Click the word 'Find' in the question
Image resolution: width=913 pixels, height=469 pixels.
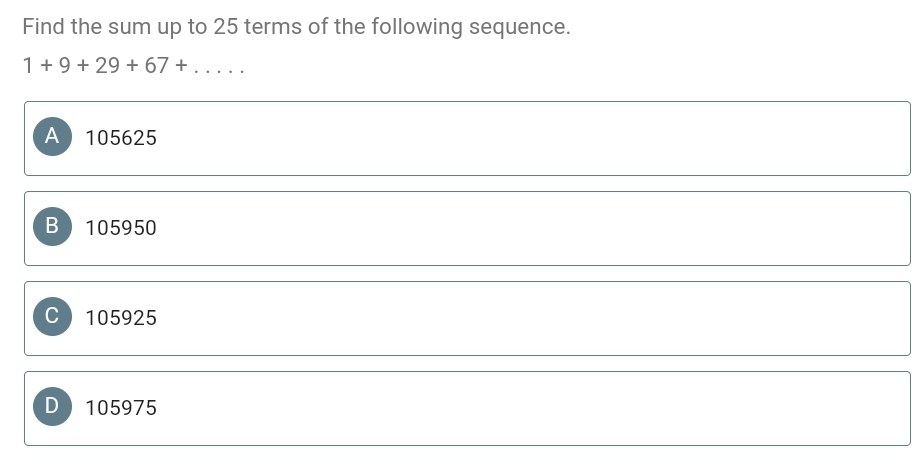click(43, 26)
